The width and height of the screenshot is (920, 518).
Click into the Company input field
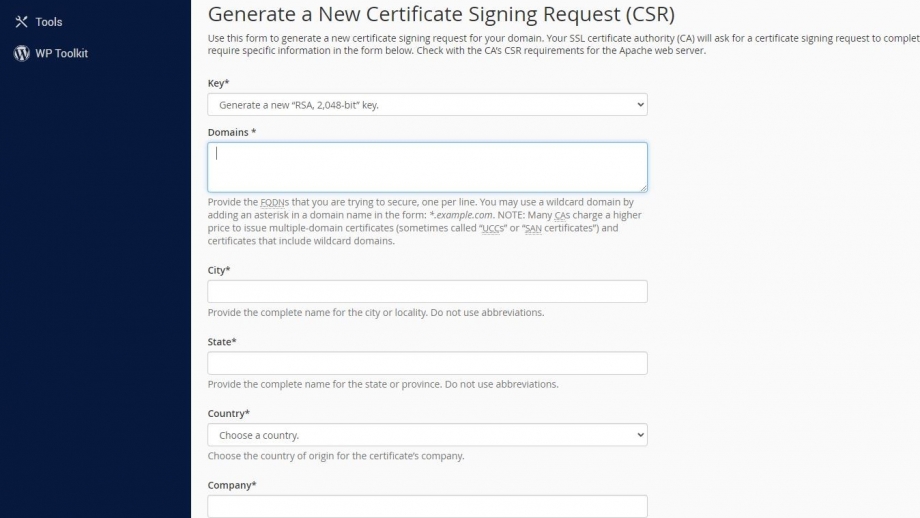coord(427,506)
